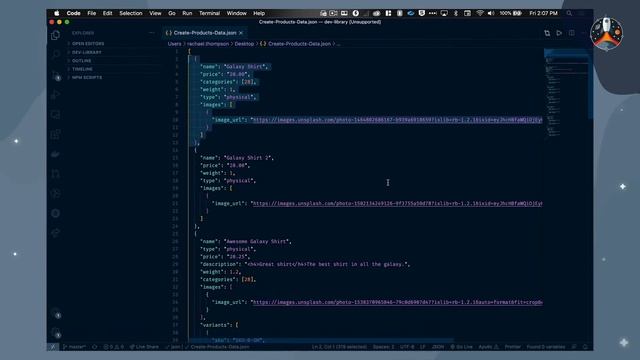Click the LF end-of-line setting in status bar
Image resolution: width=640 pixels, height=360 pixels.
click(423, 347)
